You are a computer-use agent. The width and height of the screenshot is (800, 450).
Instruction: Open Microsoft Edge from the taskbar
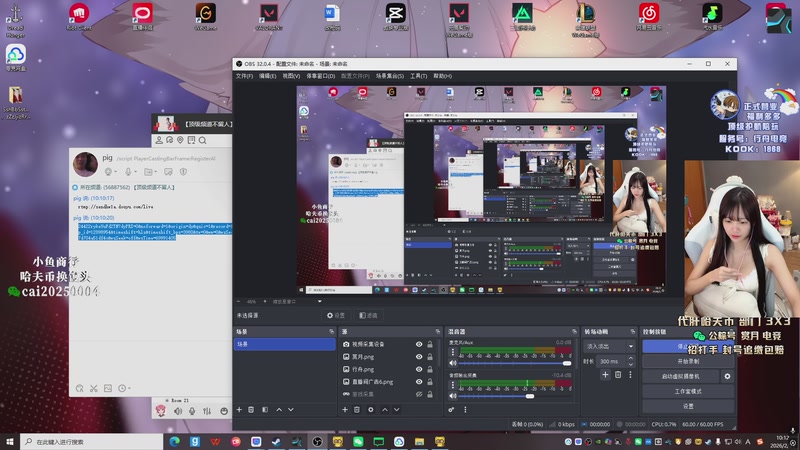click(174, 441)
